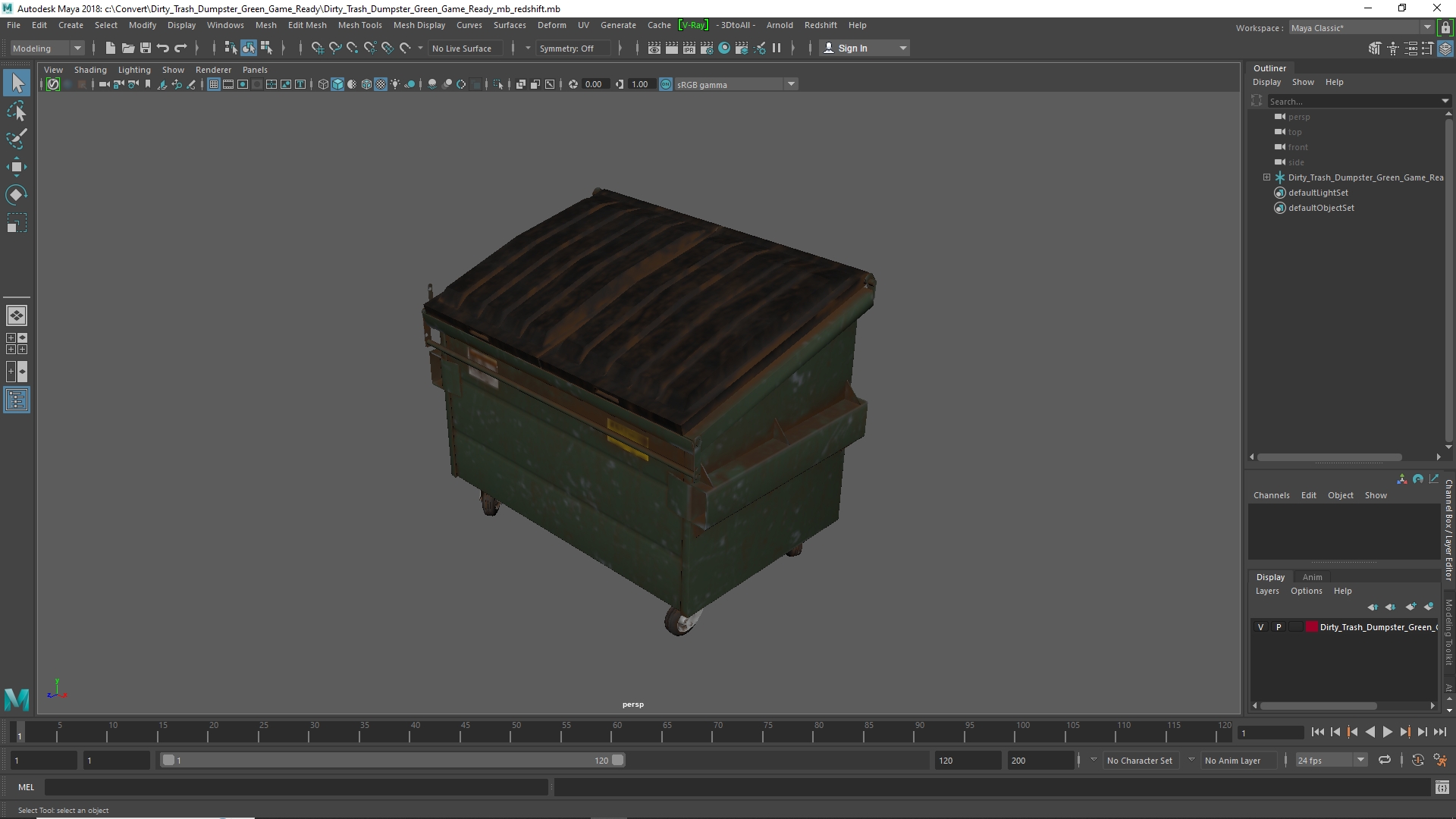
Task: Toggle auto keyframe button
Action: click(x=1417, y=760)
